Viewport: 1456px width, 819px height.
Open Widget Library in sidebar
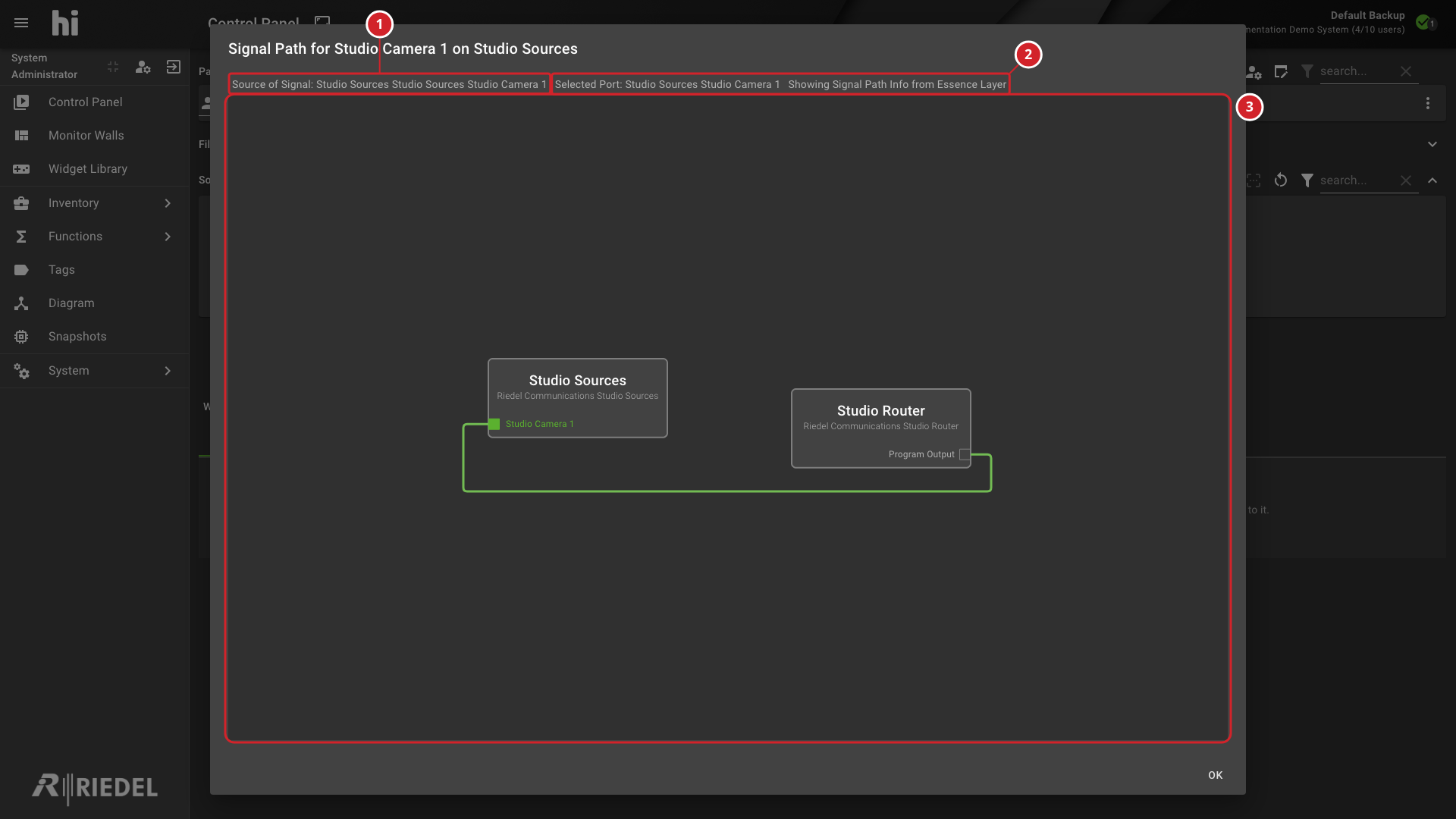[x=94, y=168]
